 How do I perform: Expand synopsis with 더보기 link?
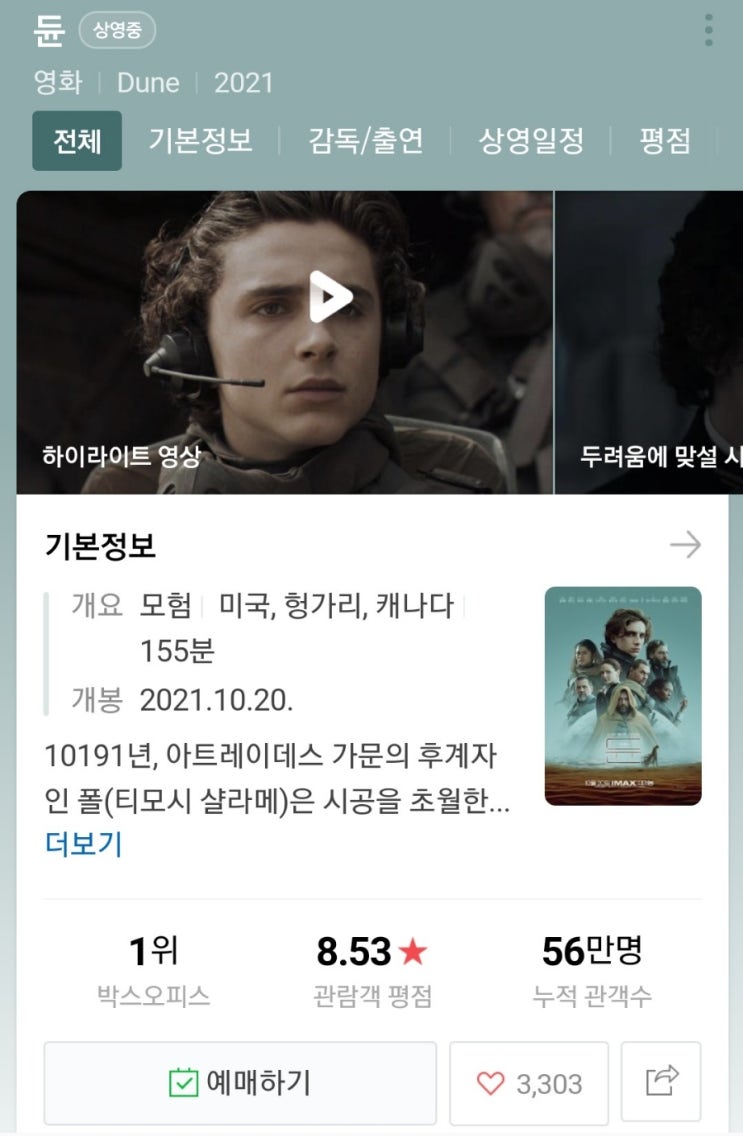83,843
